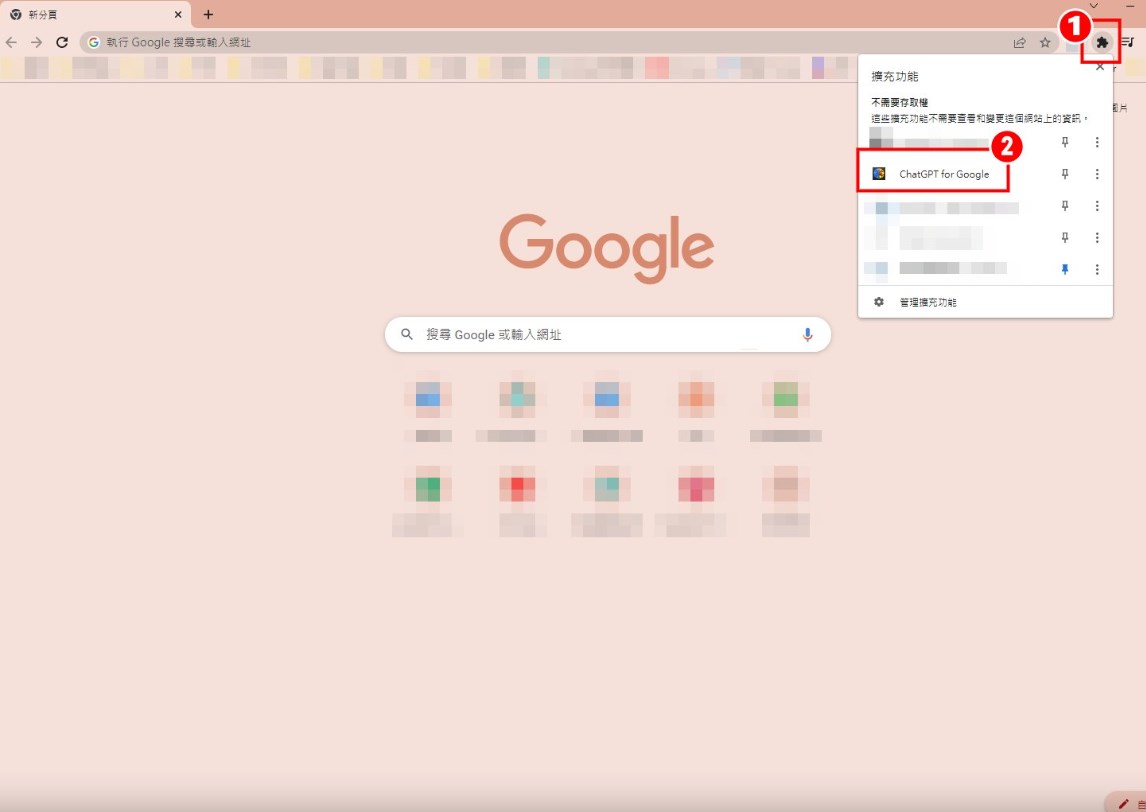The width and height of the screenshot is (1146, 812).
Task: Toggle pin for first extension in list
Action: (1065, 143)
